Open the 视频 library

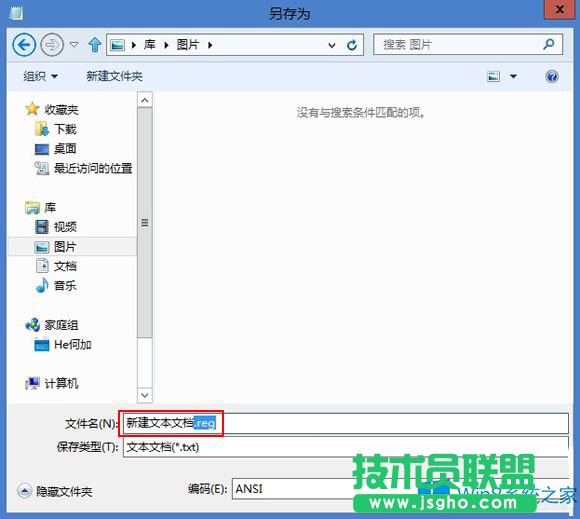tap(65, 227)
